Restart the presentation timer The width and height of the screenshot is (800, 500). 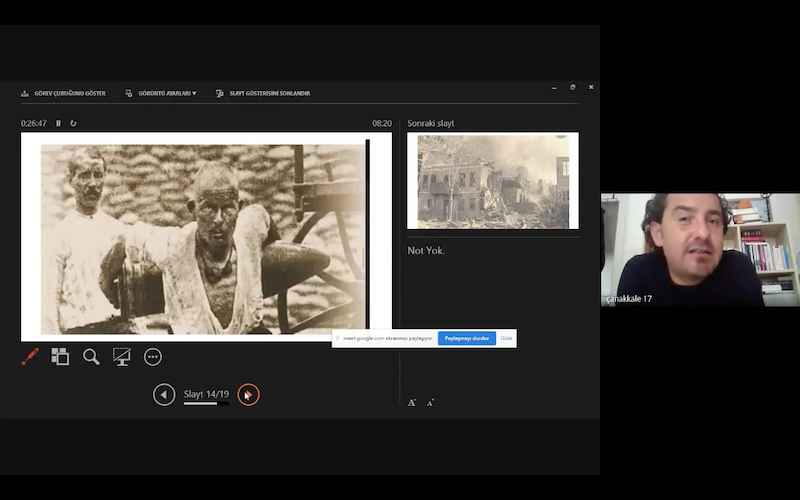coord(73,123)
